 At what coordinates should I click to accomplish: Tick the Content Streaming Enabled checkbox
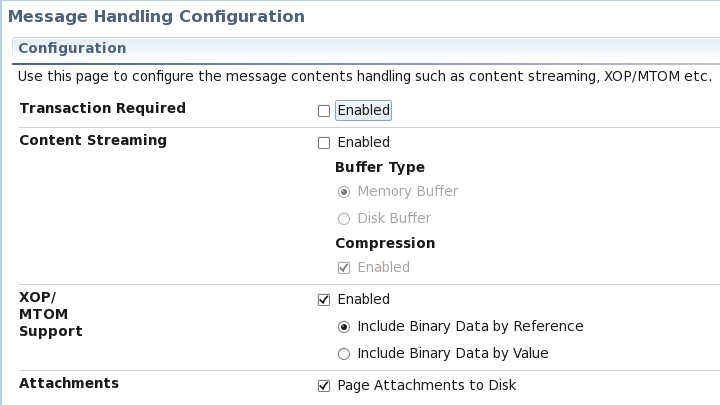point(324,143)
